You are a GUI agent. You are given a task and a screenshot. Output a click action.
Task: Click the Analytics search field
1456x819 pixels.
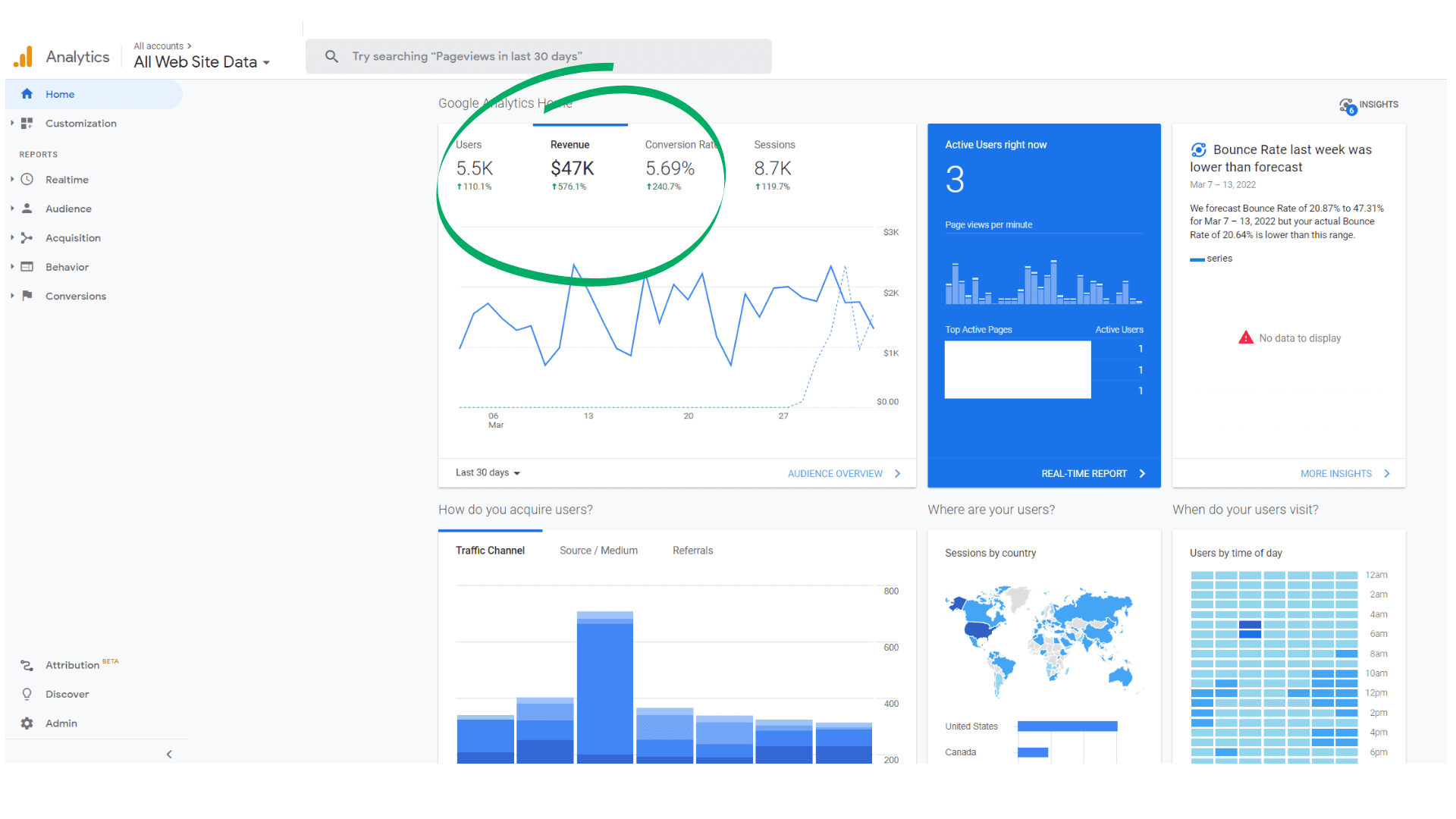pos(538,56)
